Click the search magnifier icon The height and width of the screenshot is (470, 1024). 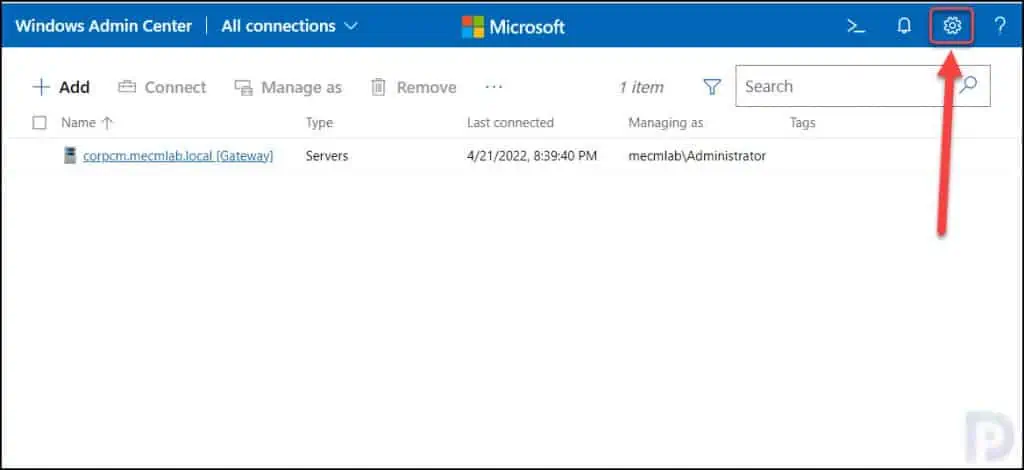968,86
